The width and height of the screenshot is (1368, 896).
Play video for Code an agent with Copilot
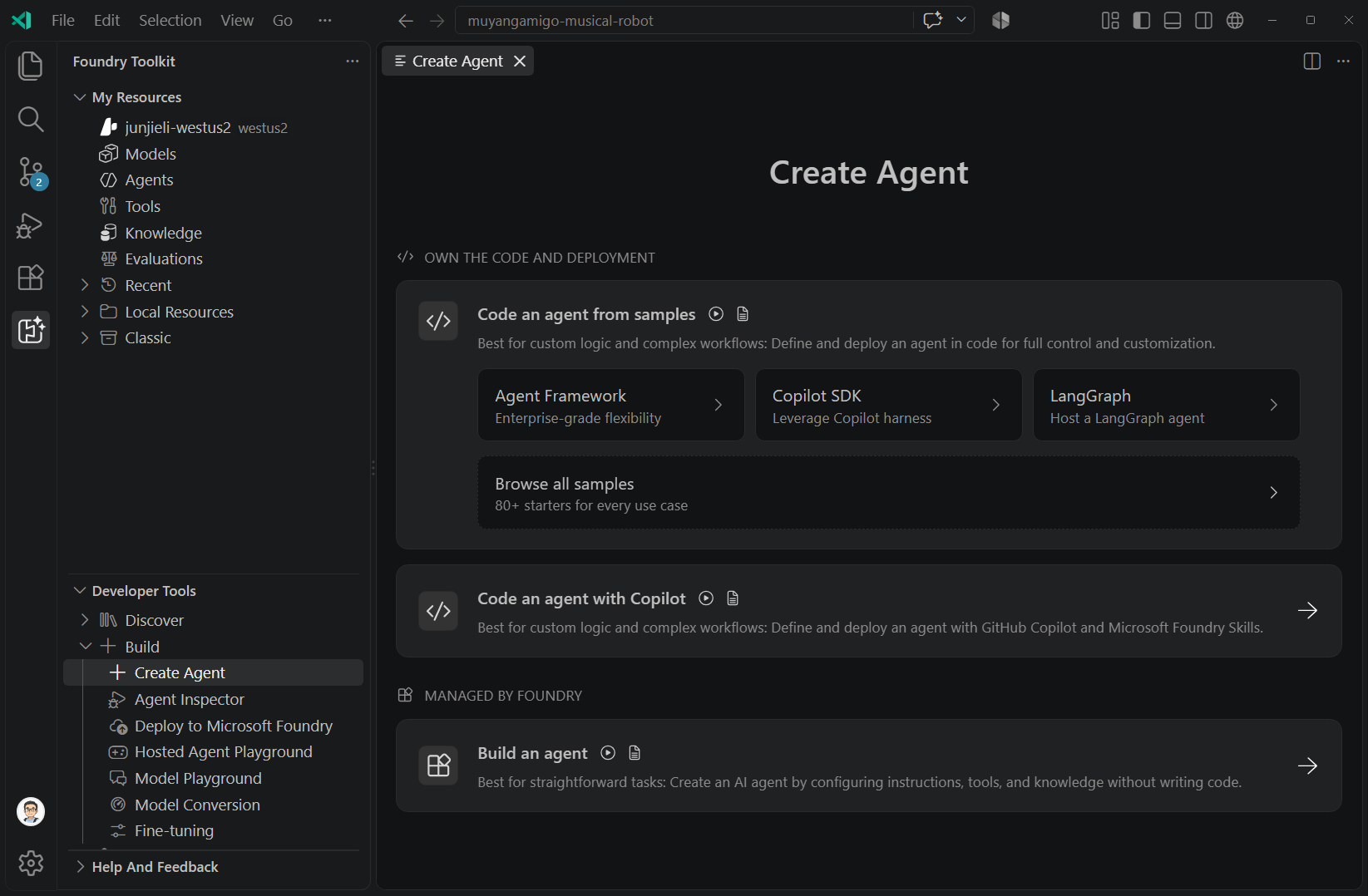tap(706, 598)
